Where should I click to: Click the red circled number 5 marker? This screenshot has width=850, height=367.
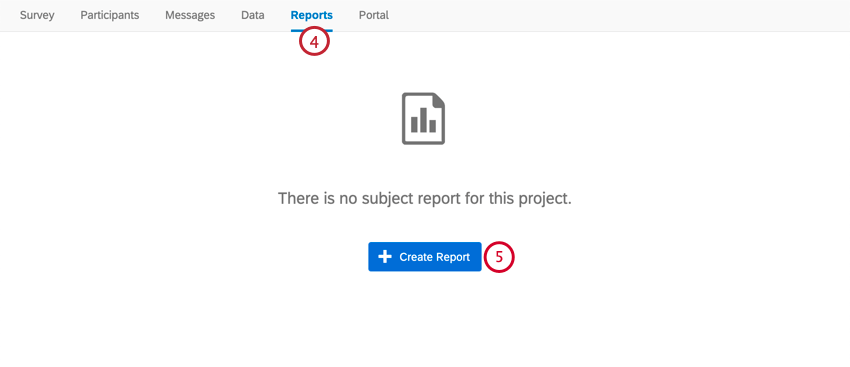tap(499, 257)
